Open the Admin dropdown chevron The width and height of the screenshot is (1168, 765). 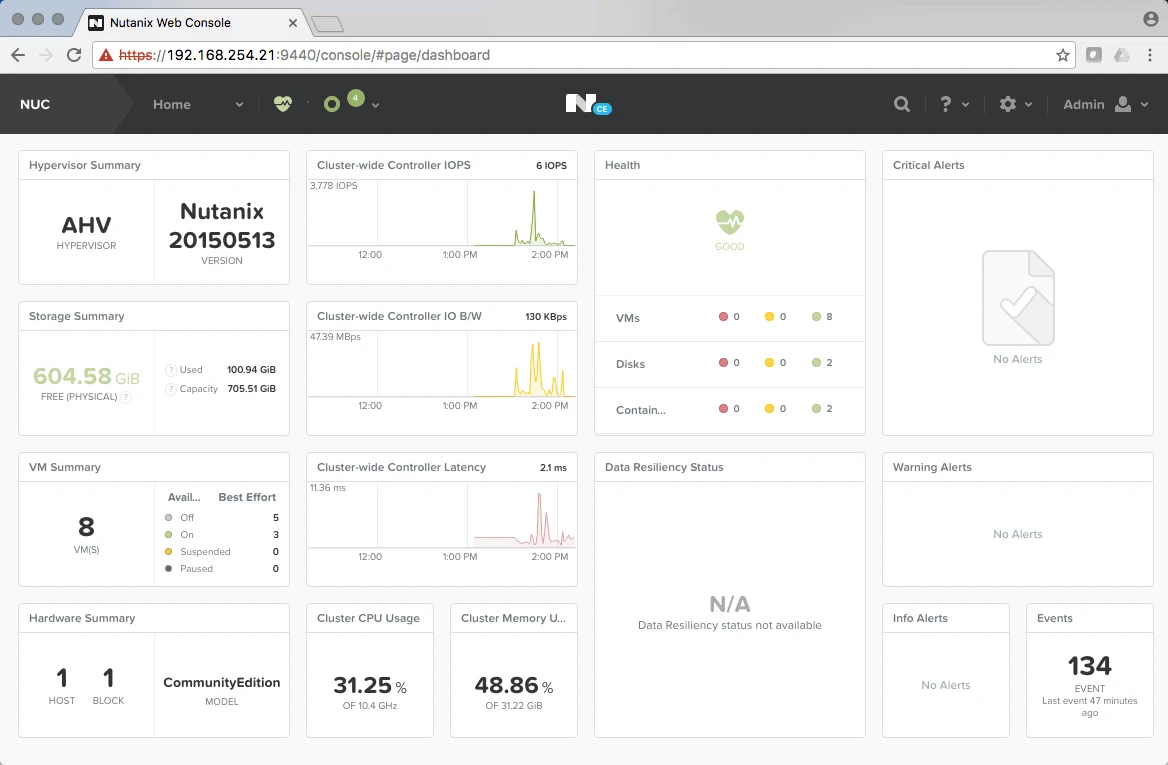[1145, 104]
